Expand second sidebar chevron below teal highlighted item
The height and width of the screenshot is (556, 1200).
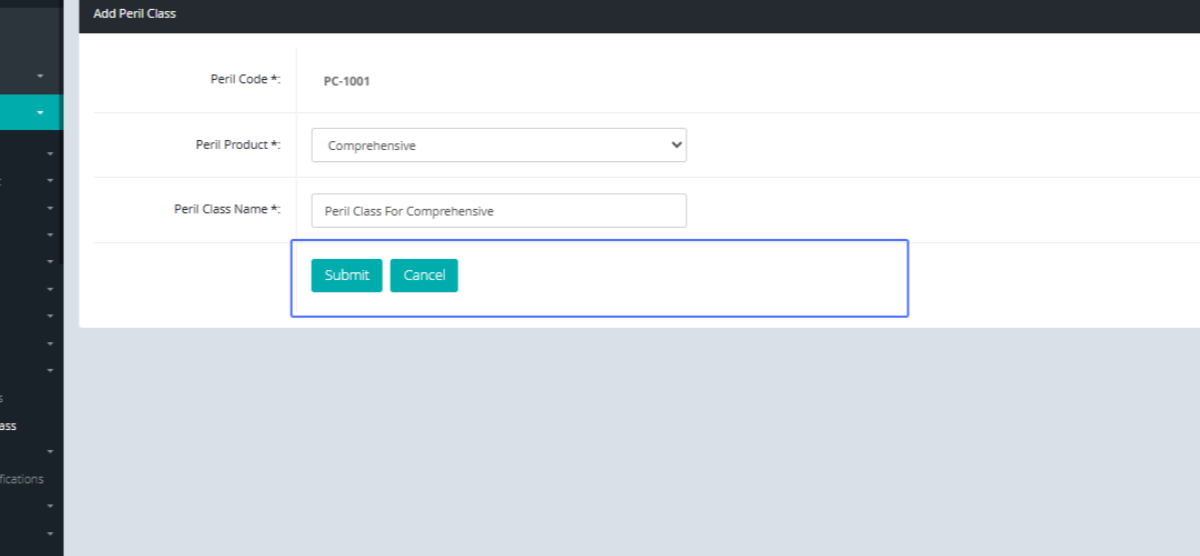[50, 181]
